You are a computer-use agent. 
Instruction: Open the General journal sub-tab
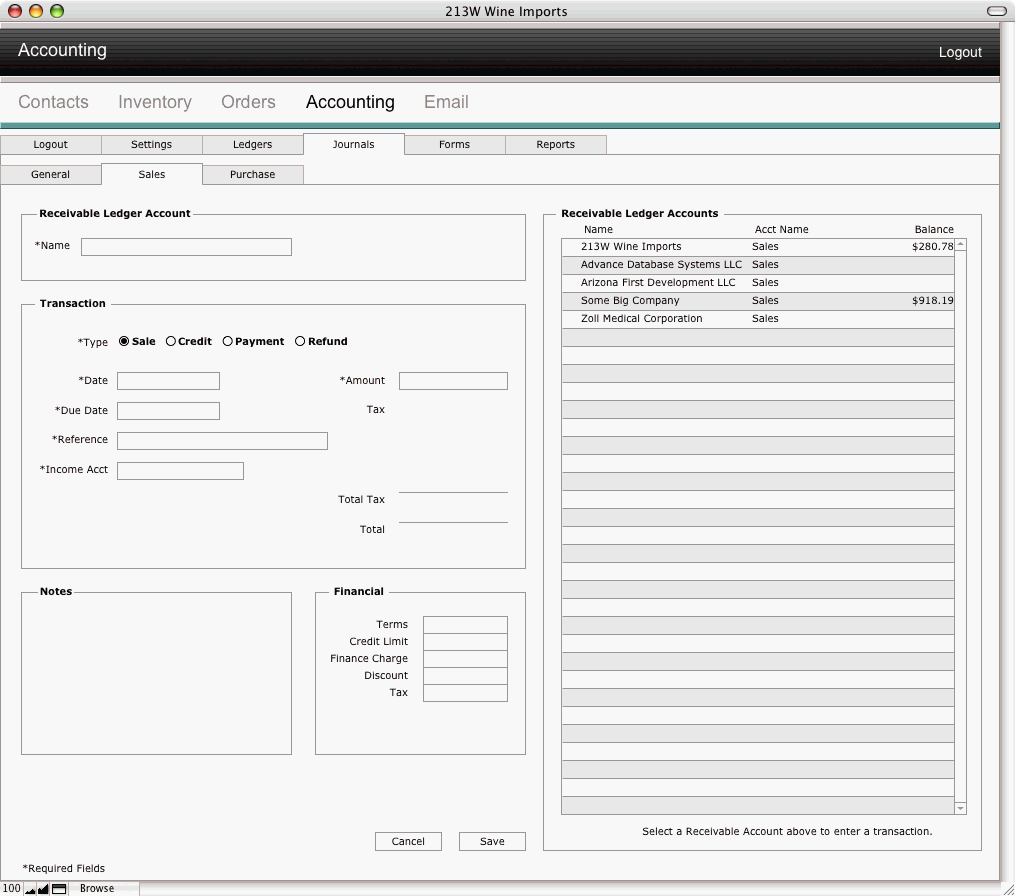coord(50,174)
